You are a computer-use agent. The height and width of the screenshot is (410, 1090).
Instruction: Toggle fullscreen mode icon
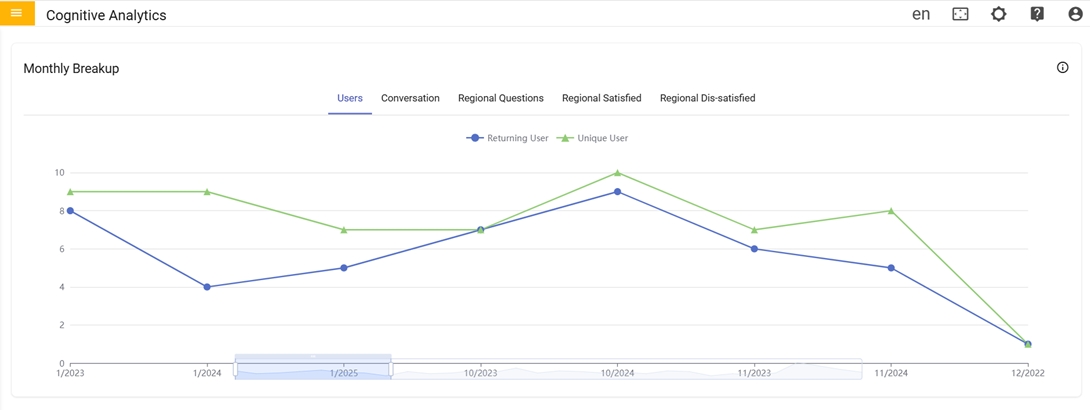pyautogui.click(x=960, y=14)
